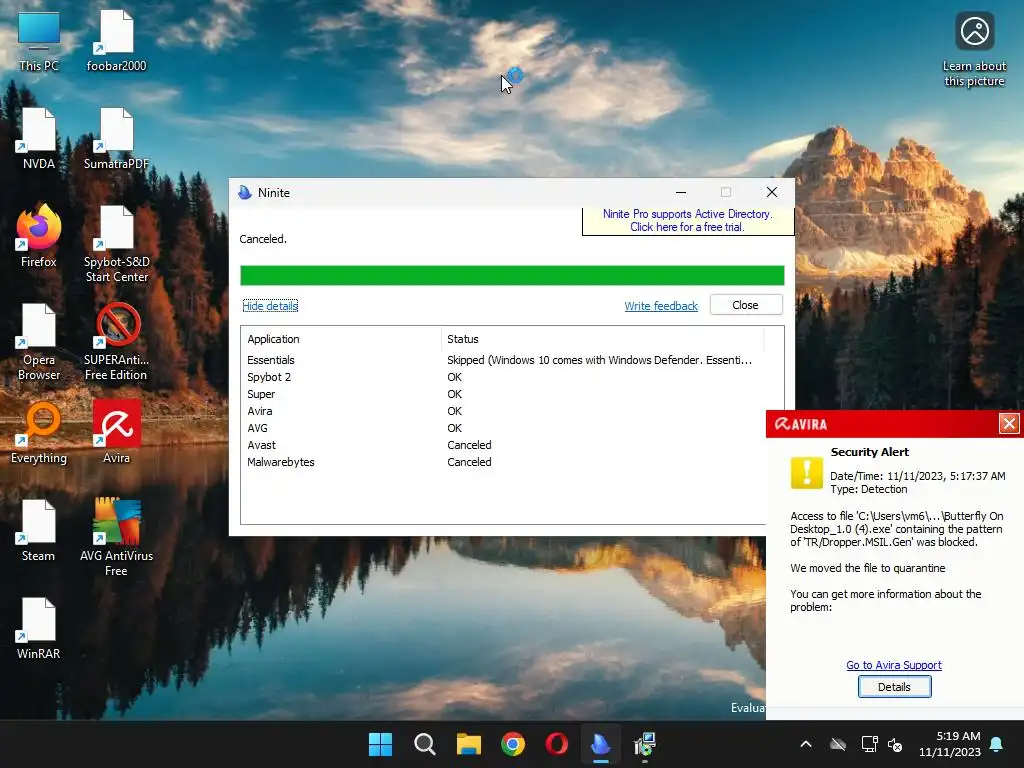
Task: Open the Ninite Pro free trial banner
Action: [x=688, y=221]
